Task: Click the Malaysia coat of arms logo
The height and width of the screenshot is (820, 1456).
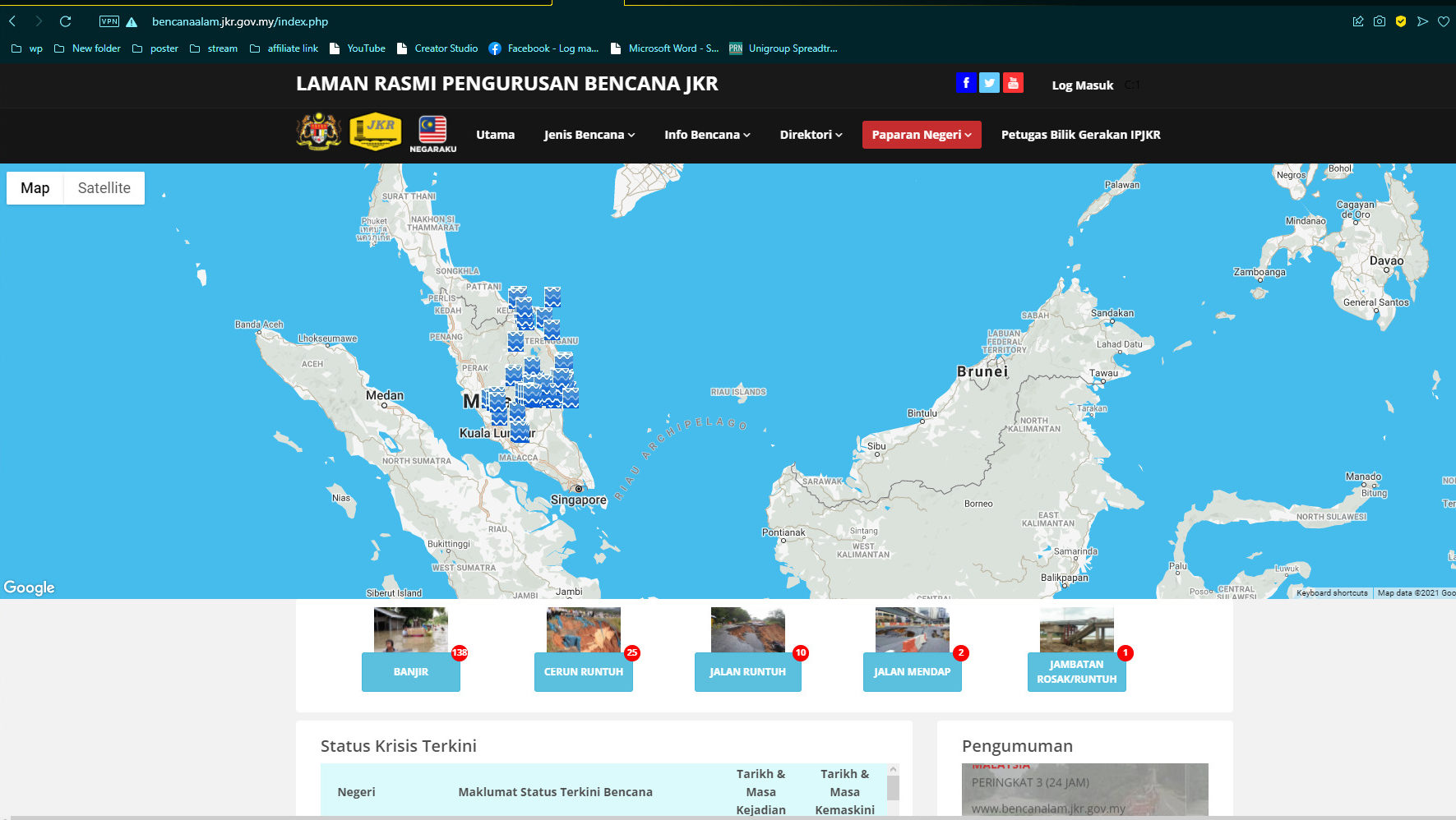Action: pyautogui.click(x=318, y=131)
